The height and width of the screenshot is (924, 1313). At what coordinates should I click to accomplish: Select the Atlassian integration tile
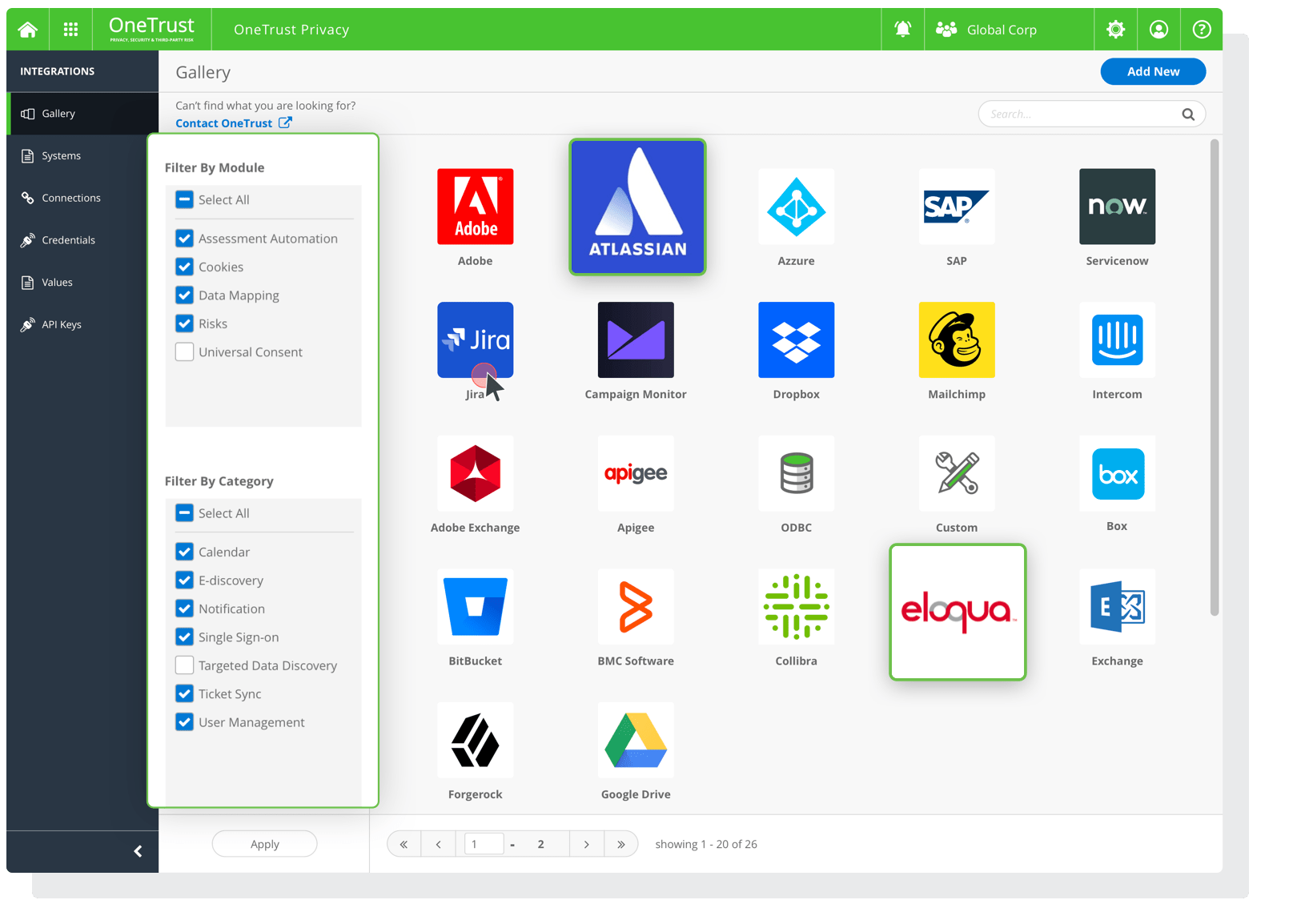point(637,207)
